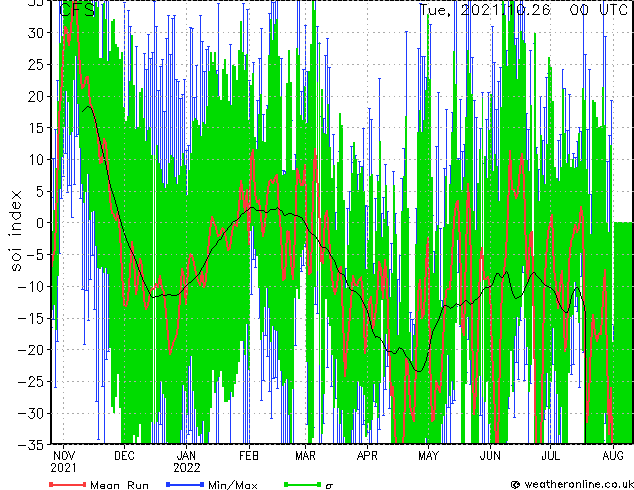The image size is (634, 490).
Task: Select the y-axis value 10
Action: 36,160
